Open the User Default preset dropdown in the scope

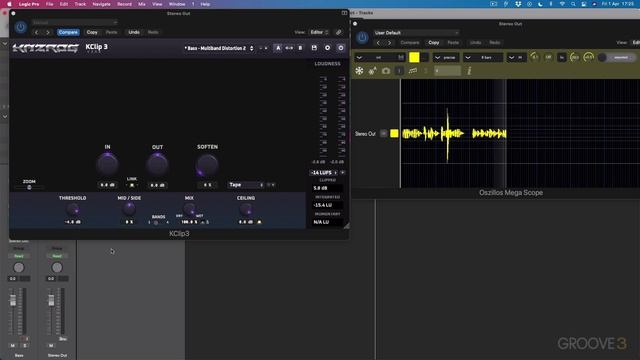pyautogui.click(x=416, y=33)
